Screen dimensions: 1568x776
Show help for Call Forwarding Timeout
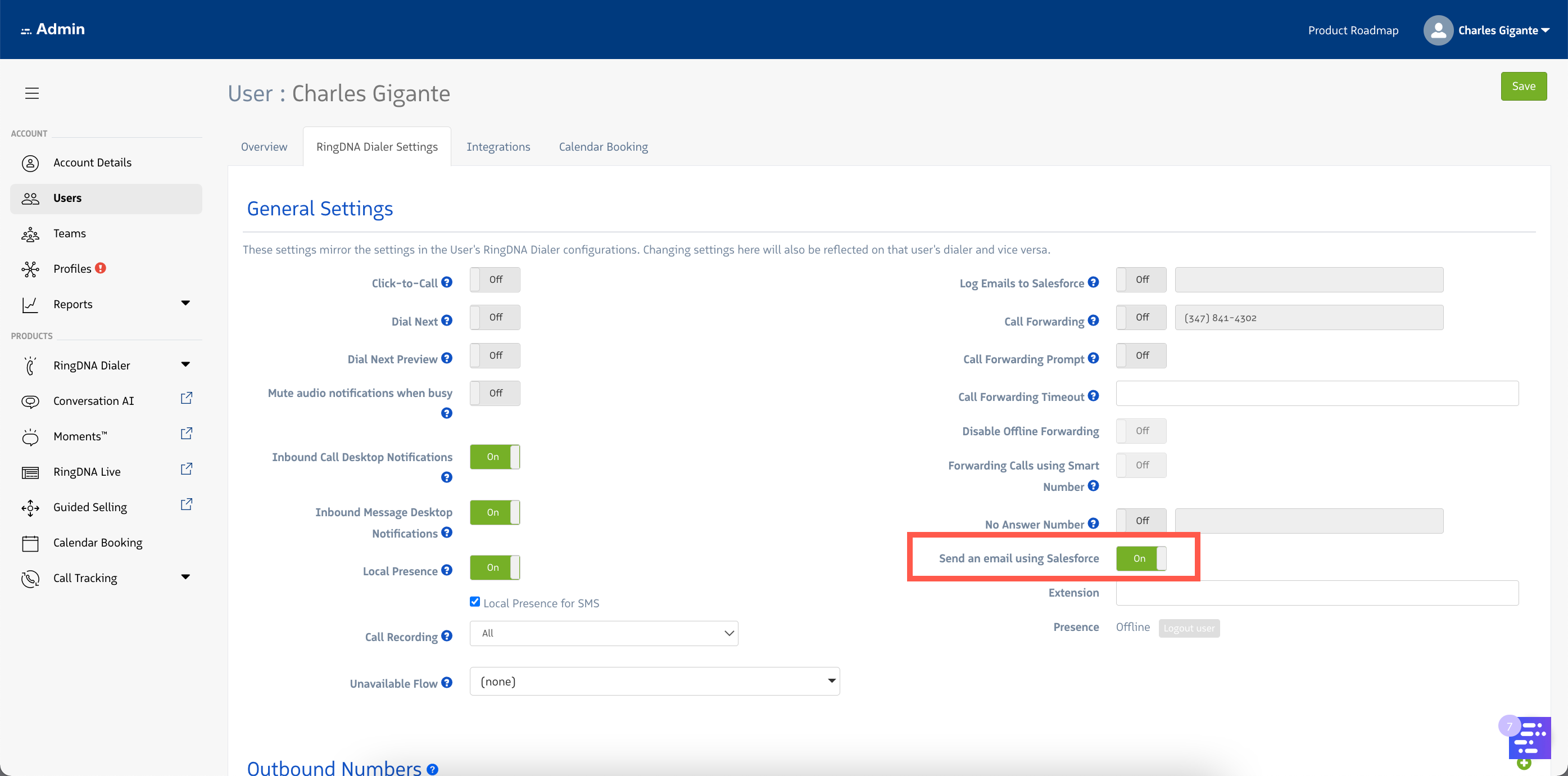click(x=1093, y=396)
